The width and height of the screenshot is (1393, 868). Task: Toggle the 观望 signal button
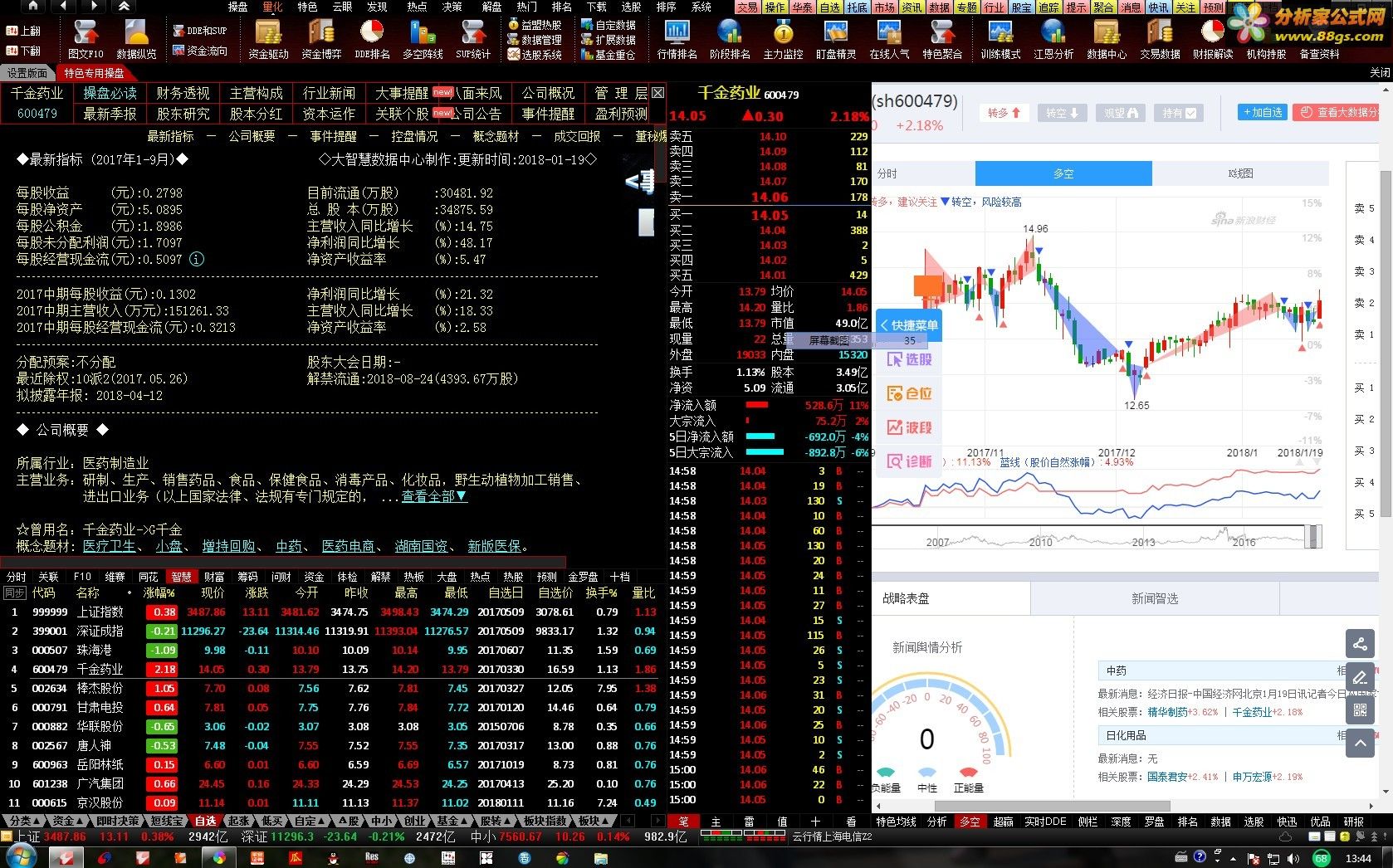click(x=1120, y=113)
